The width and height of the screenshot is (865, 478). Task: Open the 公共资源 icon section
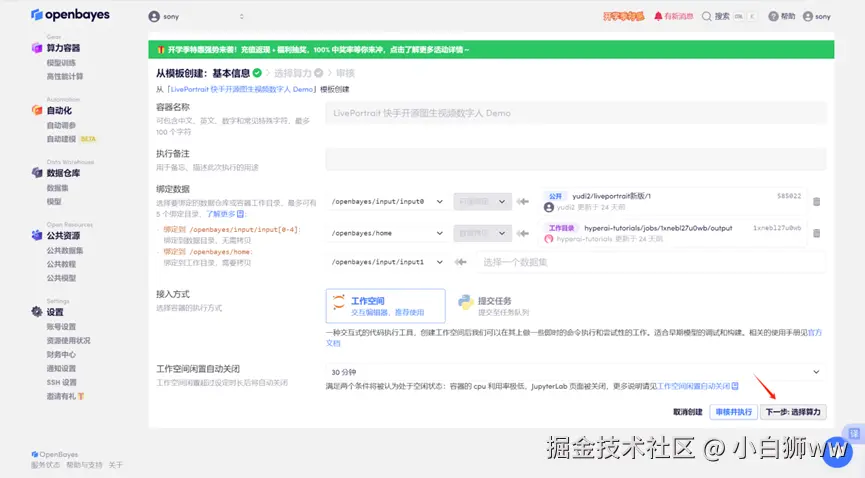tap(37, 235)
